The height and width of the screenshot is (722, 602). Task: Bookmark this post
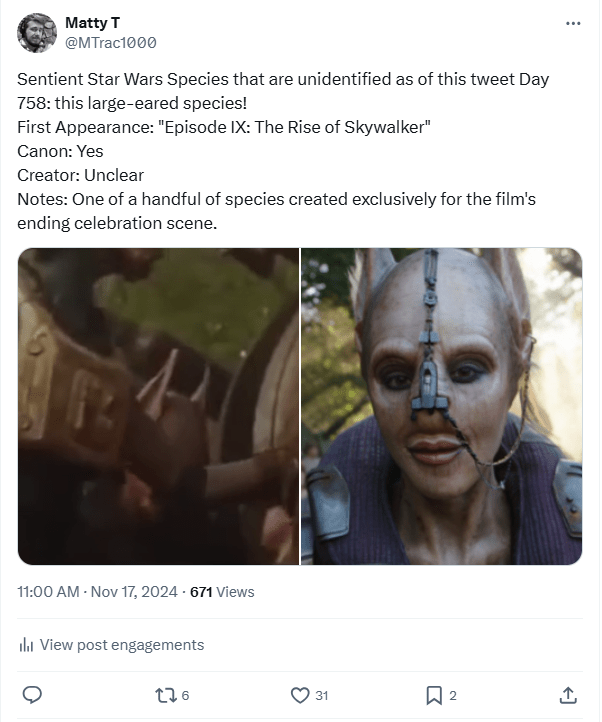tap(434, 695)
